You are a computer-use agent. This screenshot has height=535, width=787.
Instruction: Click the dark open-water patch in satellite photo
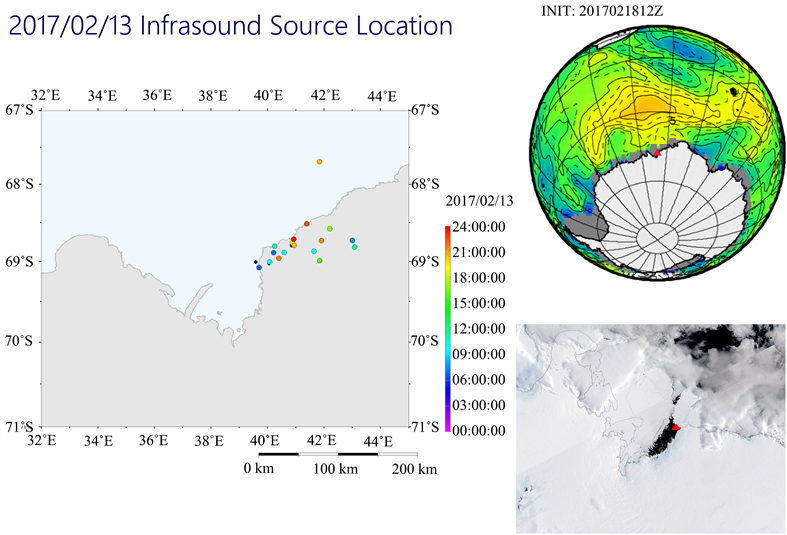click(660, 438)
